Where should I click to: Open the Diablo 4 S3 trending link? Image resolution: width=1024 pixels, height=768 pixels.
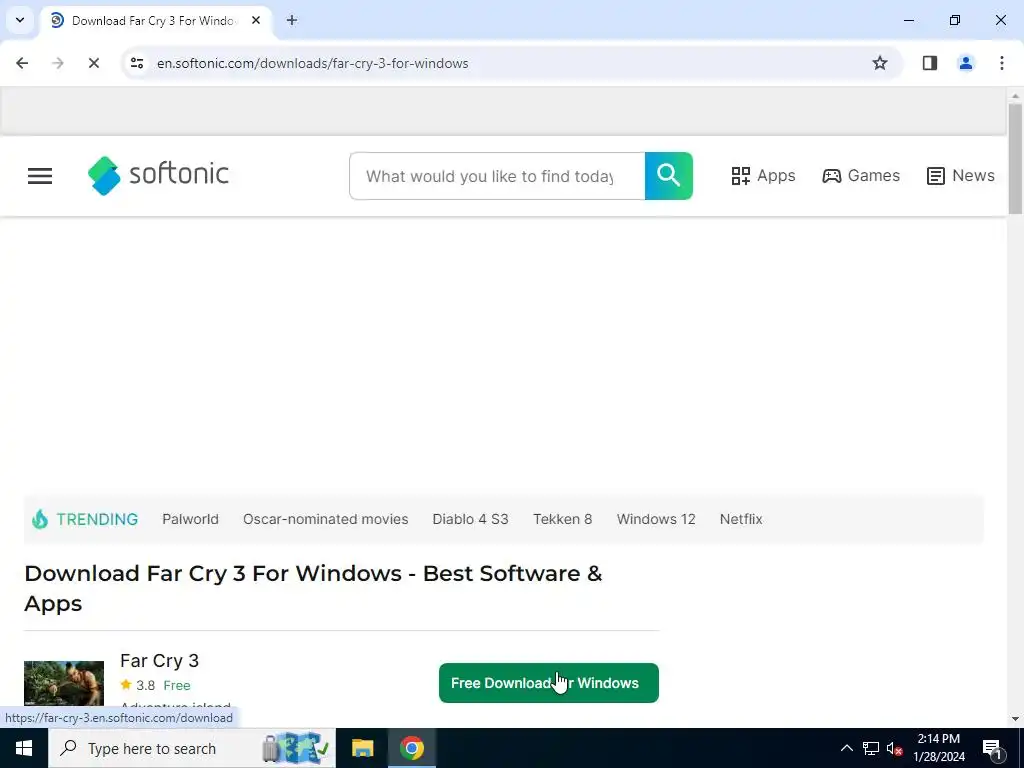point(470,519)
